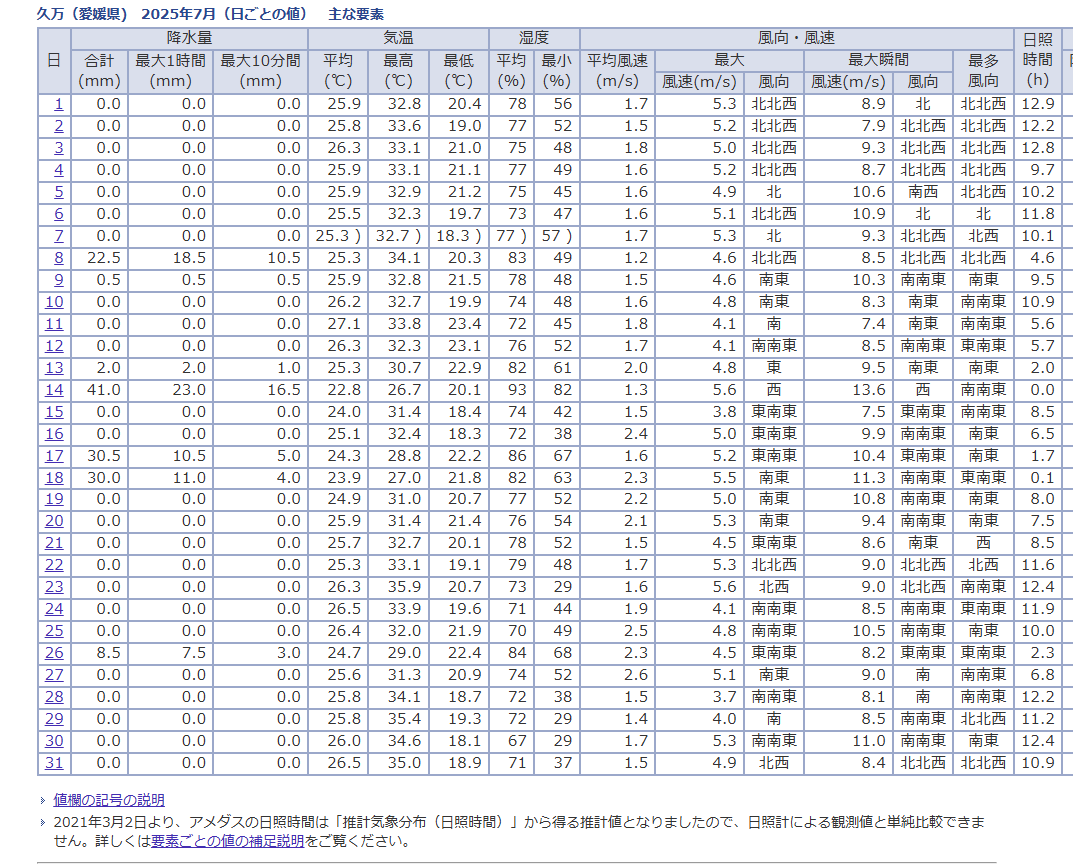Viewport: 1073px width, 865px height.
Task: Select the day 19 link
Action: (54, 499)
